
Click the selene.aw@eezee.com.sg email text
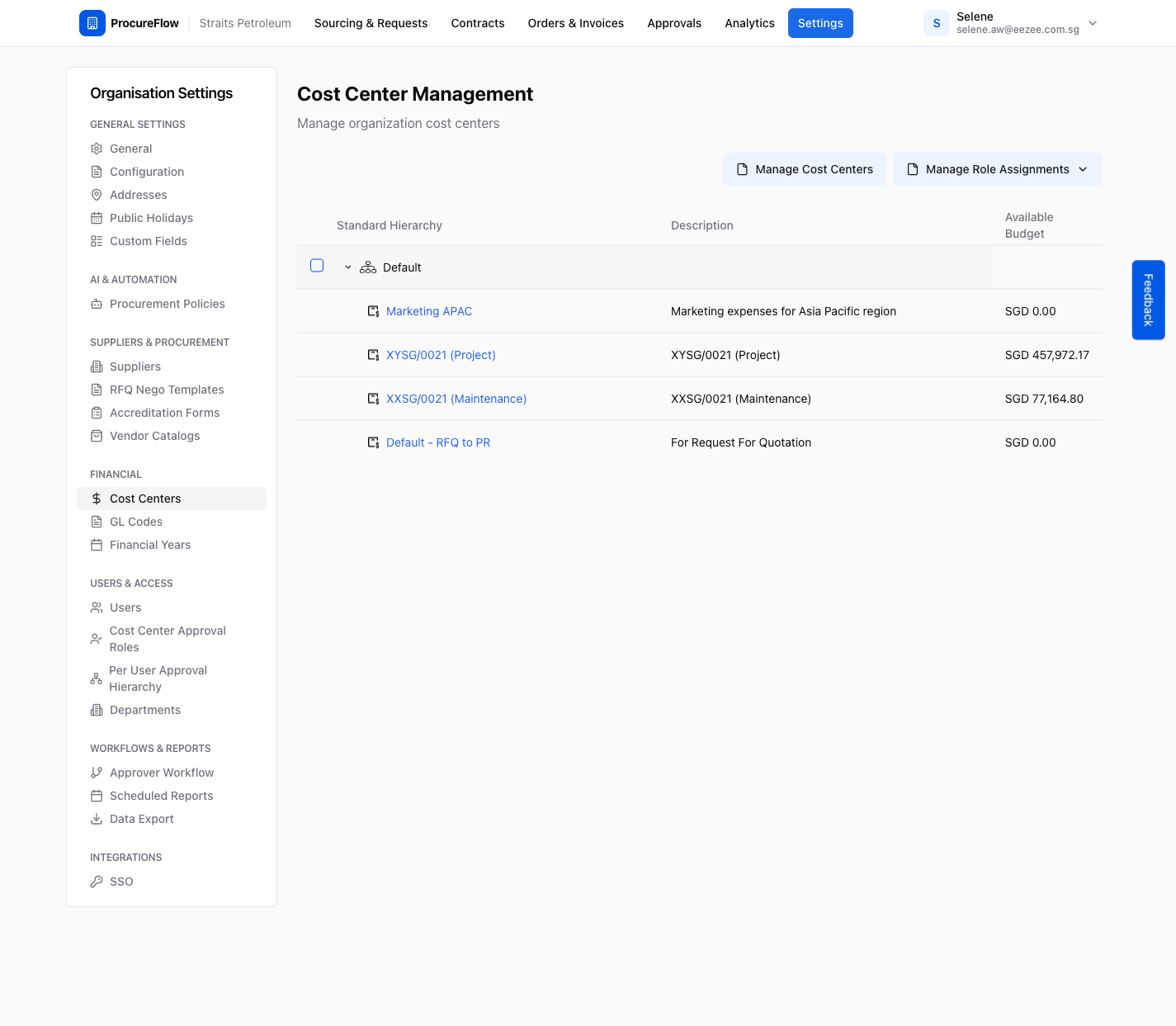(1018, 30)
